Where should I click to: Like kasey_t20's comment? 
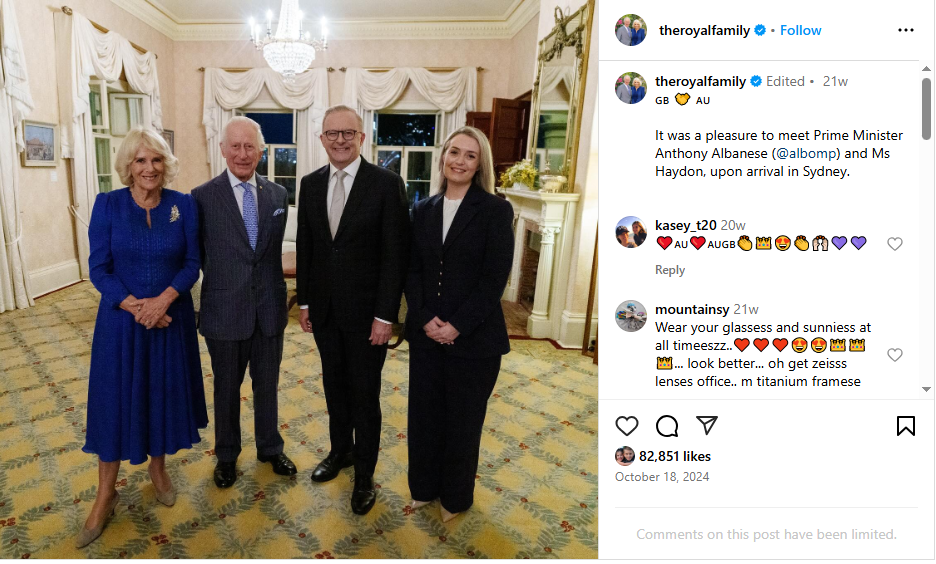click(894, 244)
